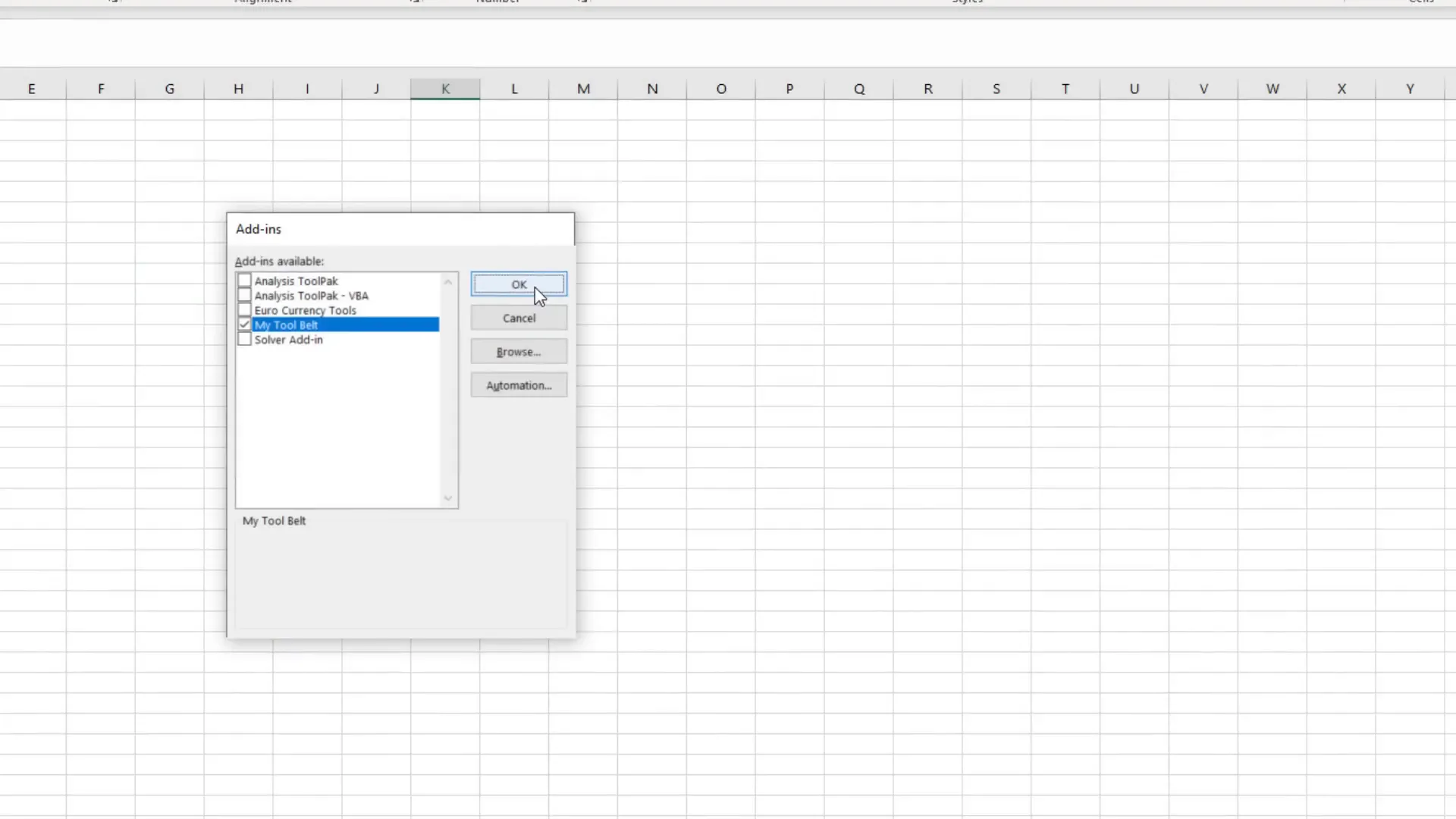Cancel the Add-ins dialog
The image size is (1456, 819).
point(518,317)
